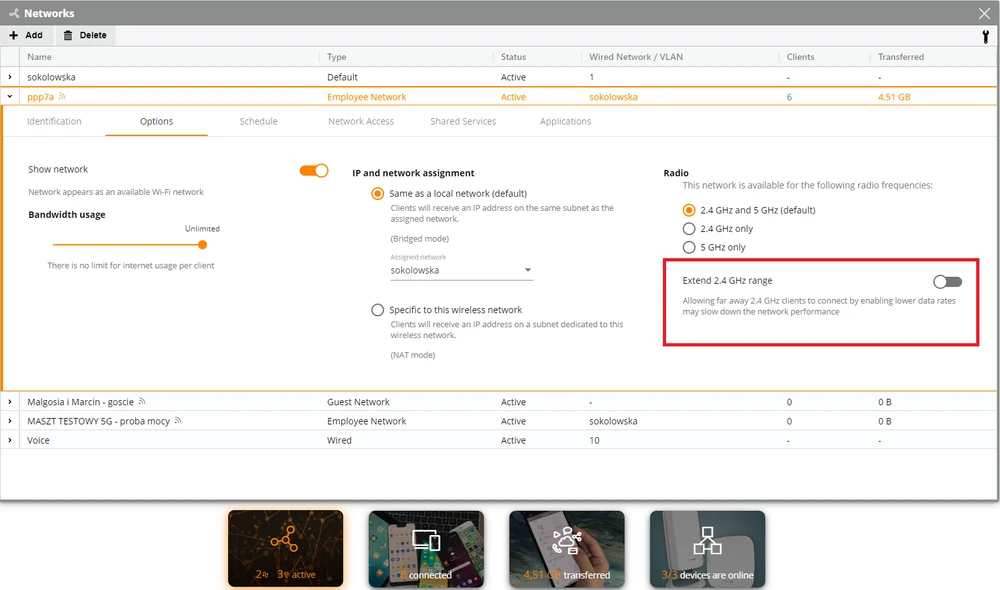
Task: Turn off the Show network toggle
Action: (314, 171)
